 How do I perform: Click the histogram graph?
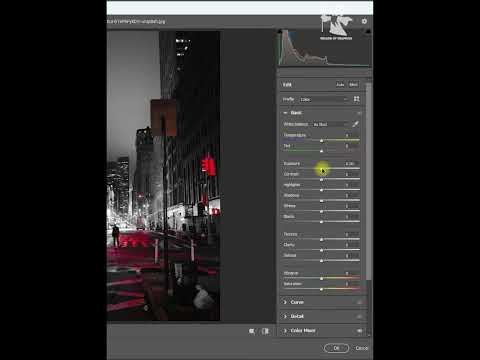tap(324, 48)
